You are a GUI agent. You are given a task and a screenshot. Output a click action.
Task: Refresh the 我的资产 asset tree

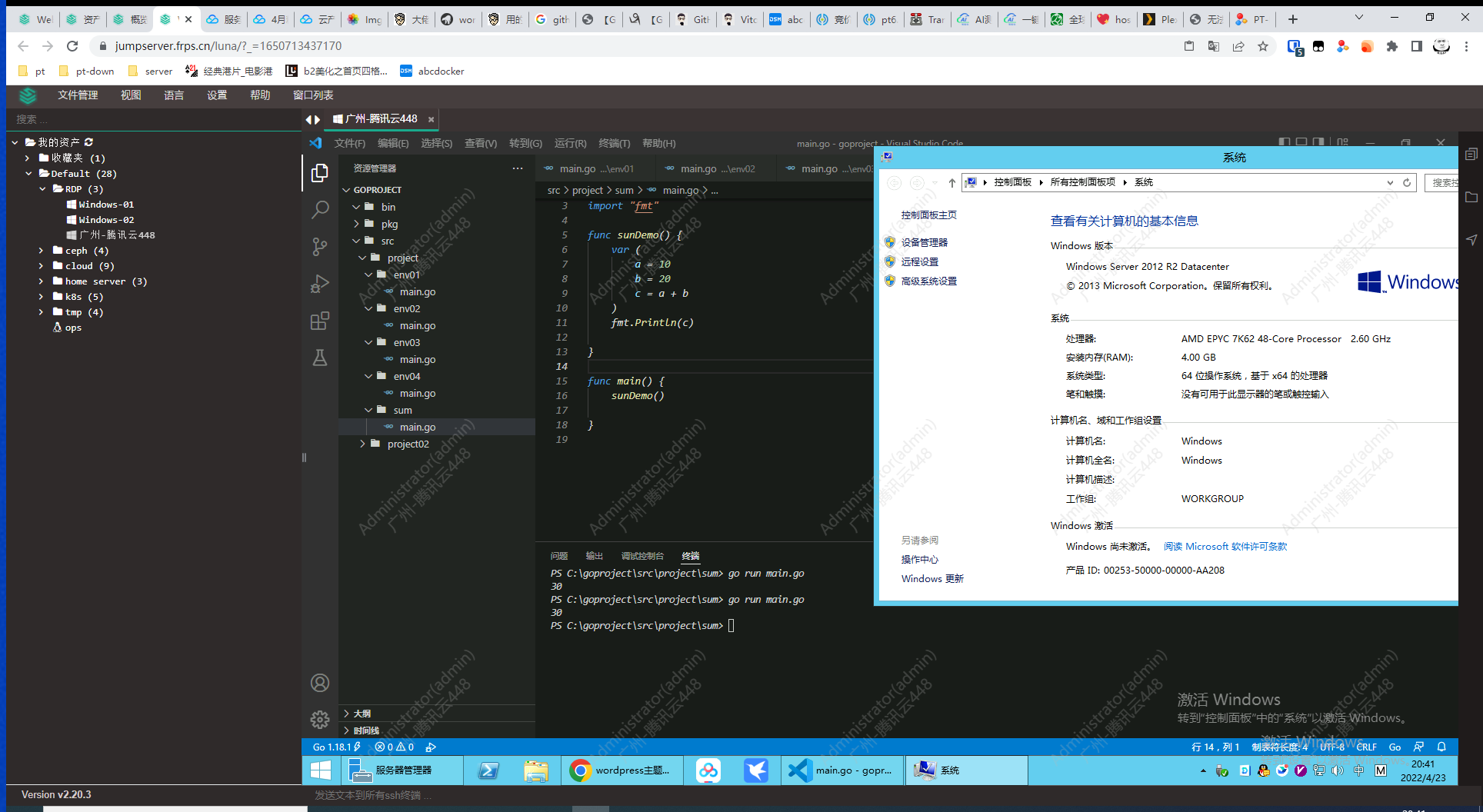(88, 142)
